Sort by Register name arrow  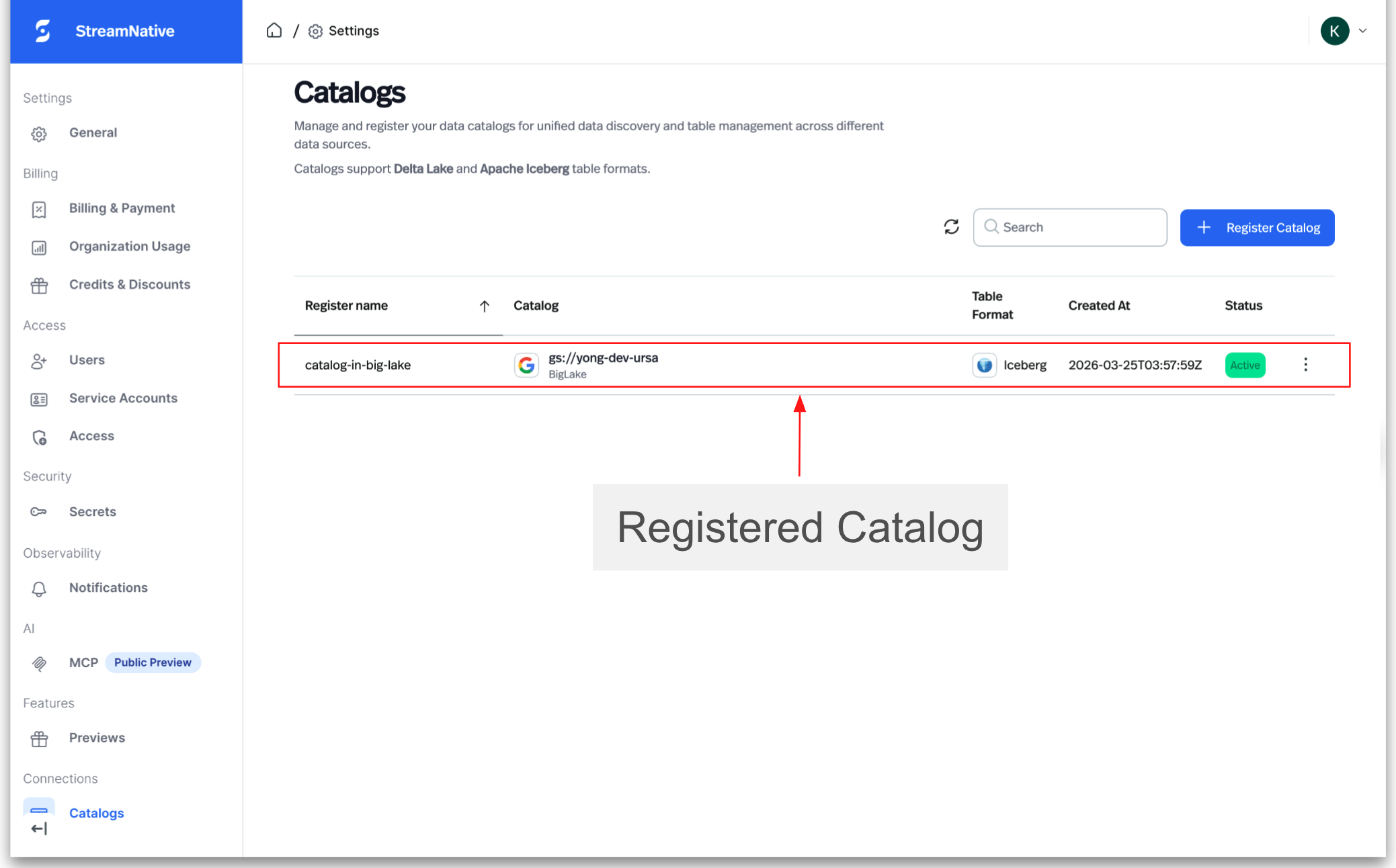[x=484, y=306]
